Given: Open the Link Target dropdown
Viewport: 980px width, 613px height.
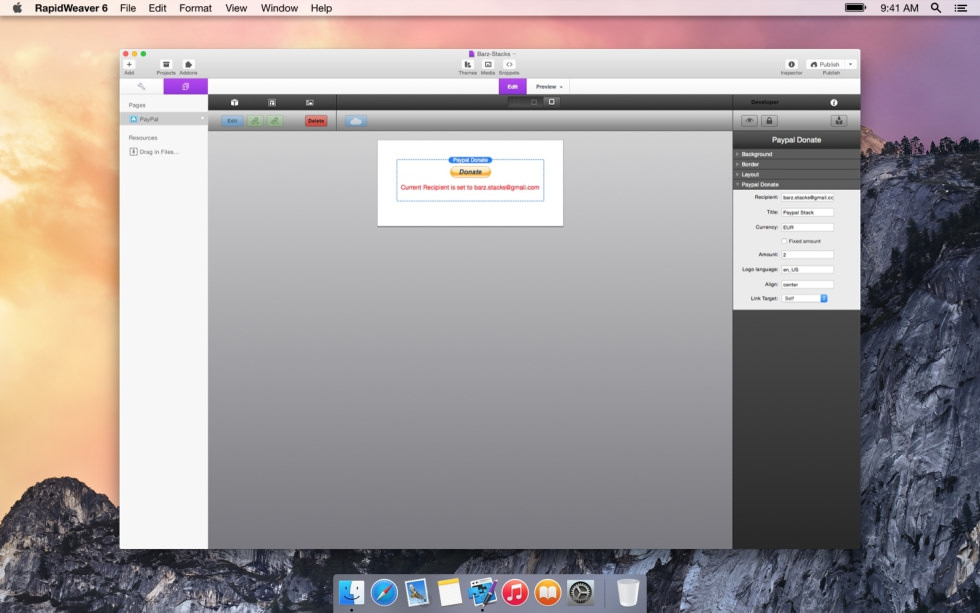Looking at the screenshot, I should [x=805, y=299].
